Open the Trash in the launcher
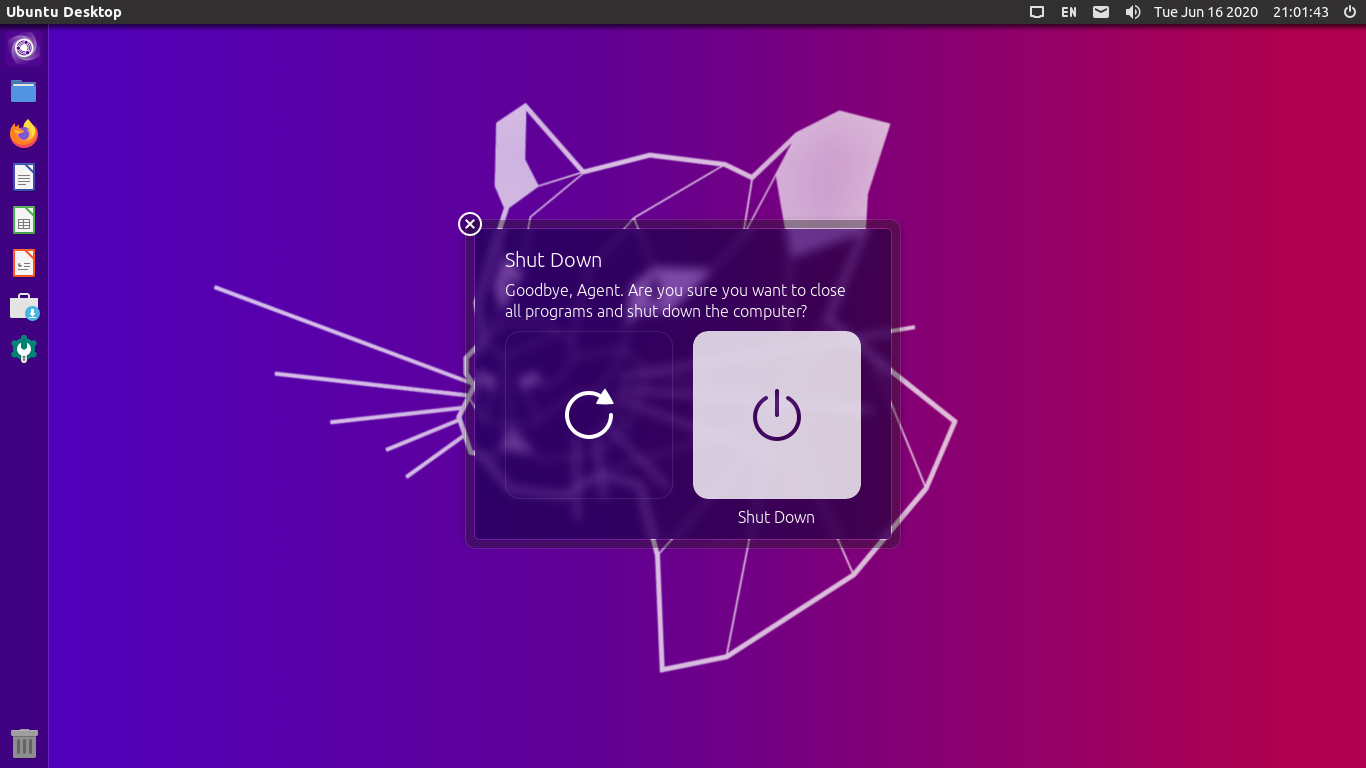The image size is (1366, 768). 24,743
